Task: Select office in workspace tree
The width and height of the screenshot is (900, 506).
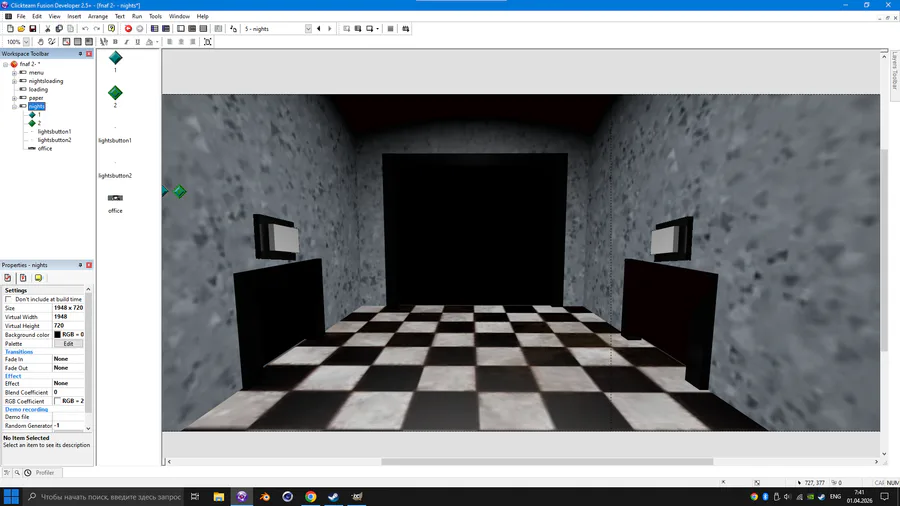Action: [45, 149]
